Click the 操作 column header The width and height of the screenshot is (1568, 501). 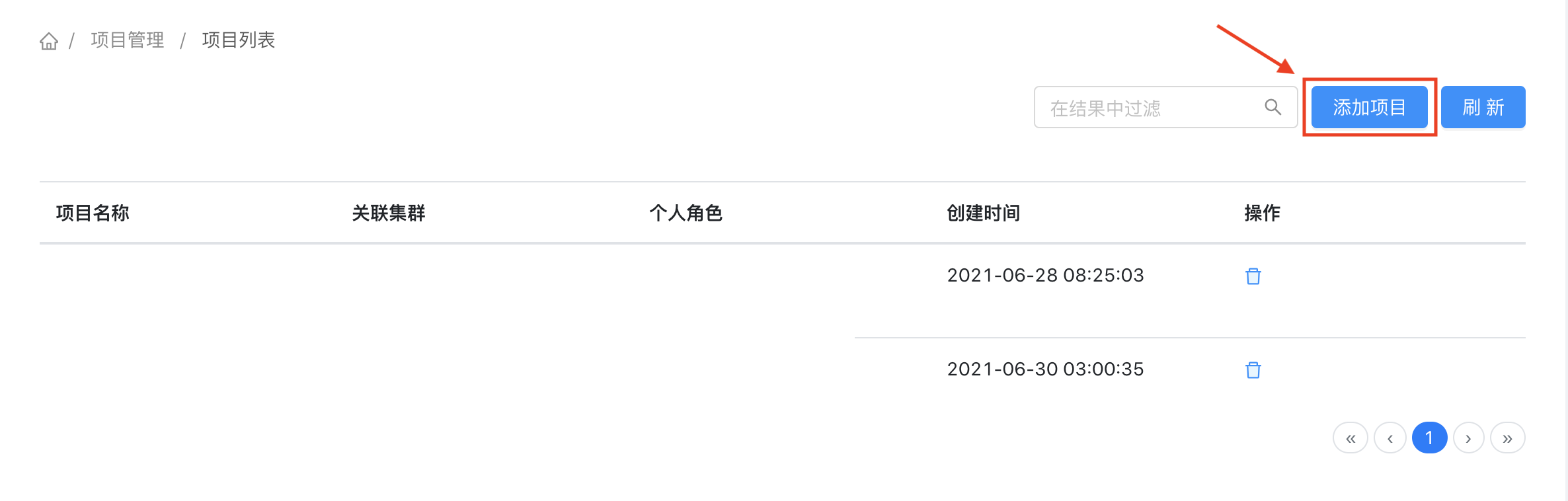pos(1263,213)
